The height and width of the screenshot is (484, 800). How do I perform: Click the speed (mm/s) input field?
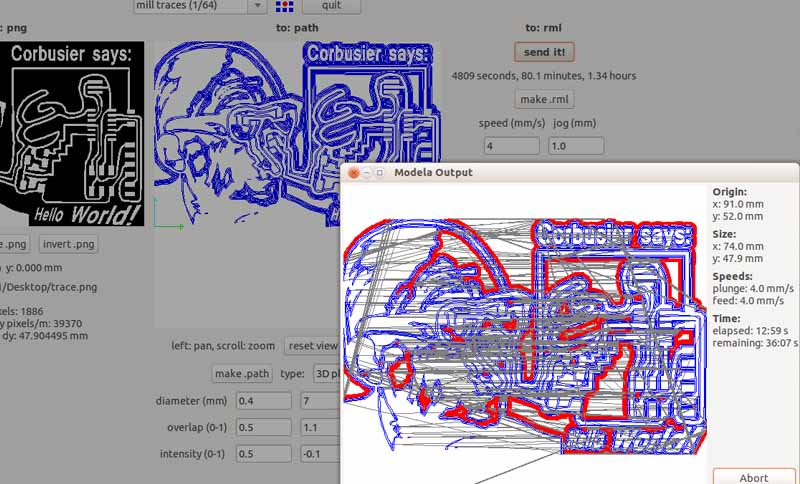(512, 146)
